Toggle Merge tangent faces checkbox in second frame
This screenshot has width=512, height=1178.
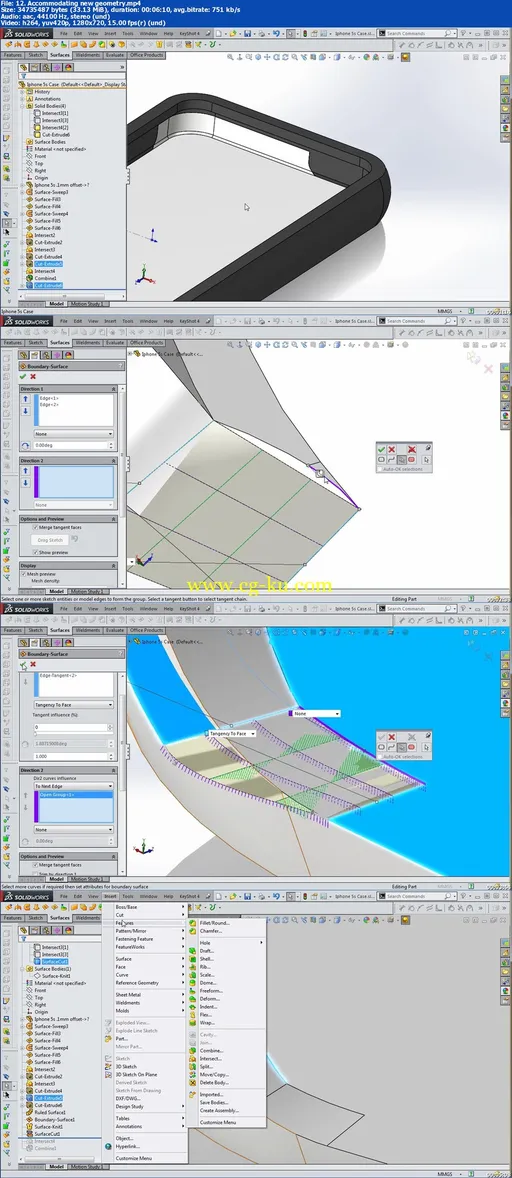point(35,527)
